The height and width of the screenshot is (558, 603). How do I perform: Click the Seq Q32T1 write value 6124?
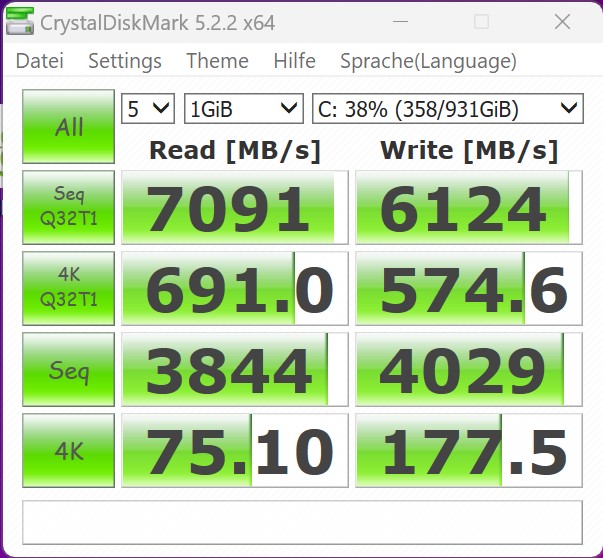point(469,208)
